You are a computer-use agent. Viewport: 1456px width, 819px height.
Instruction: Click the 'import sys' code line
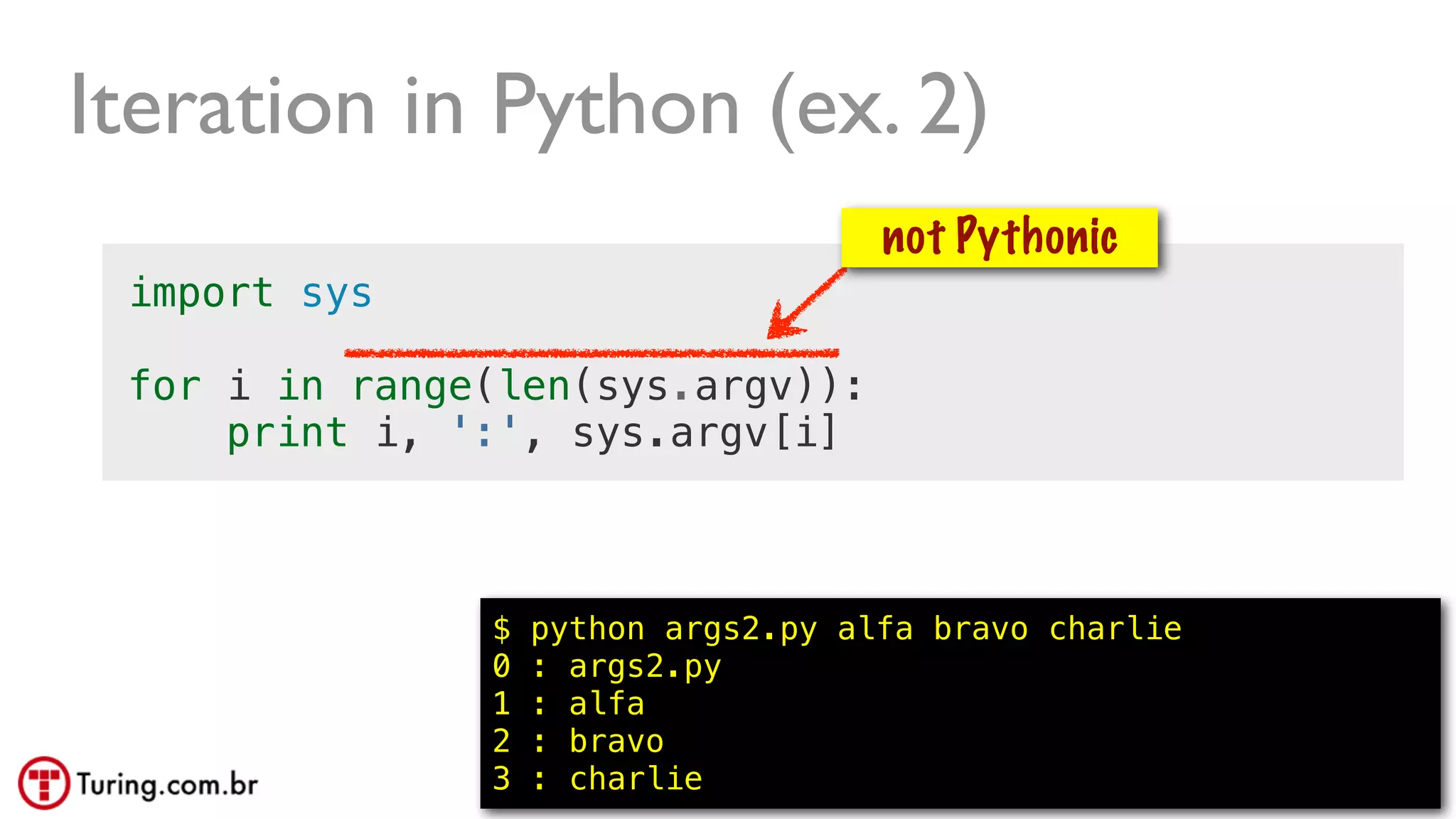click(251, 293)
